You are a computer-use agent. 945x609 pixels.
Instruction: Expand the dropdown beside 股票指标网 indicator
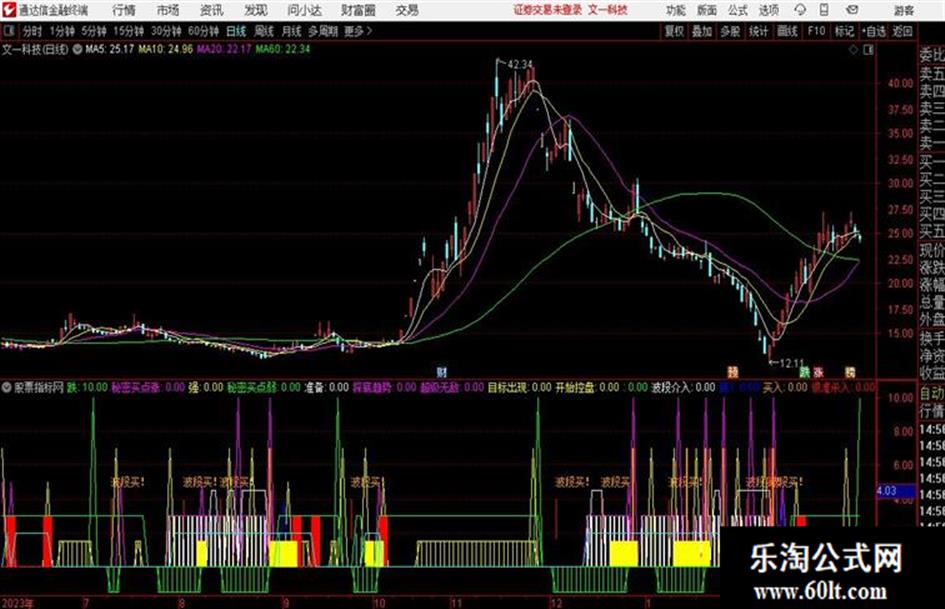click(x=7, y=388)
